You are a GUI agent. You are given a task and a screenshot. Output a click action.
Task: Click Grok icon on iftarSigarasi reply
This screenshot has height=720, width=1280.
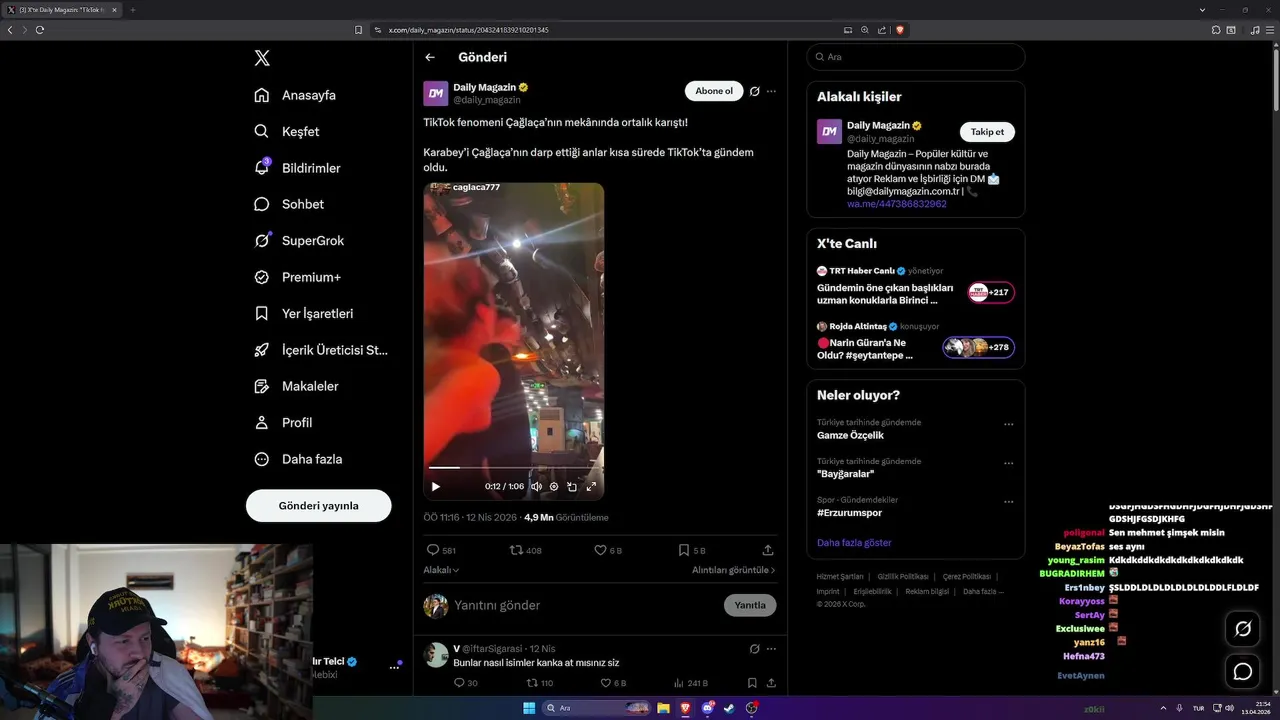point(755,649)
